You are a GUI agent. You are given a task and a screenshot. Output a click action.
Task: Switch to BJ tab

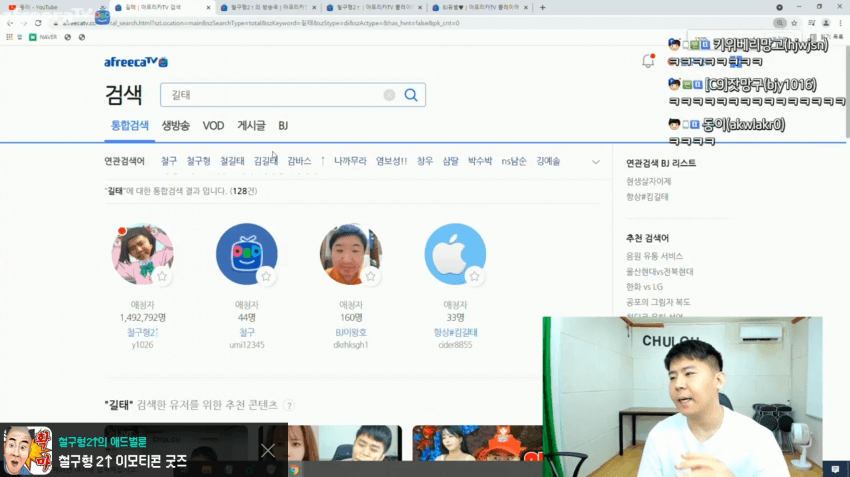click(x=283, y=125)
